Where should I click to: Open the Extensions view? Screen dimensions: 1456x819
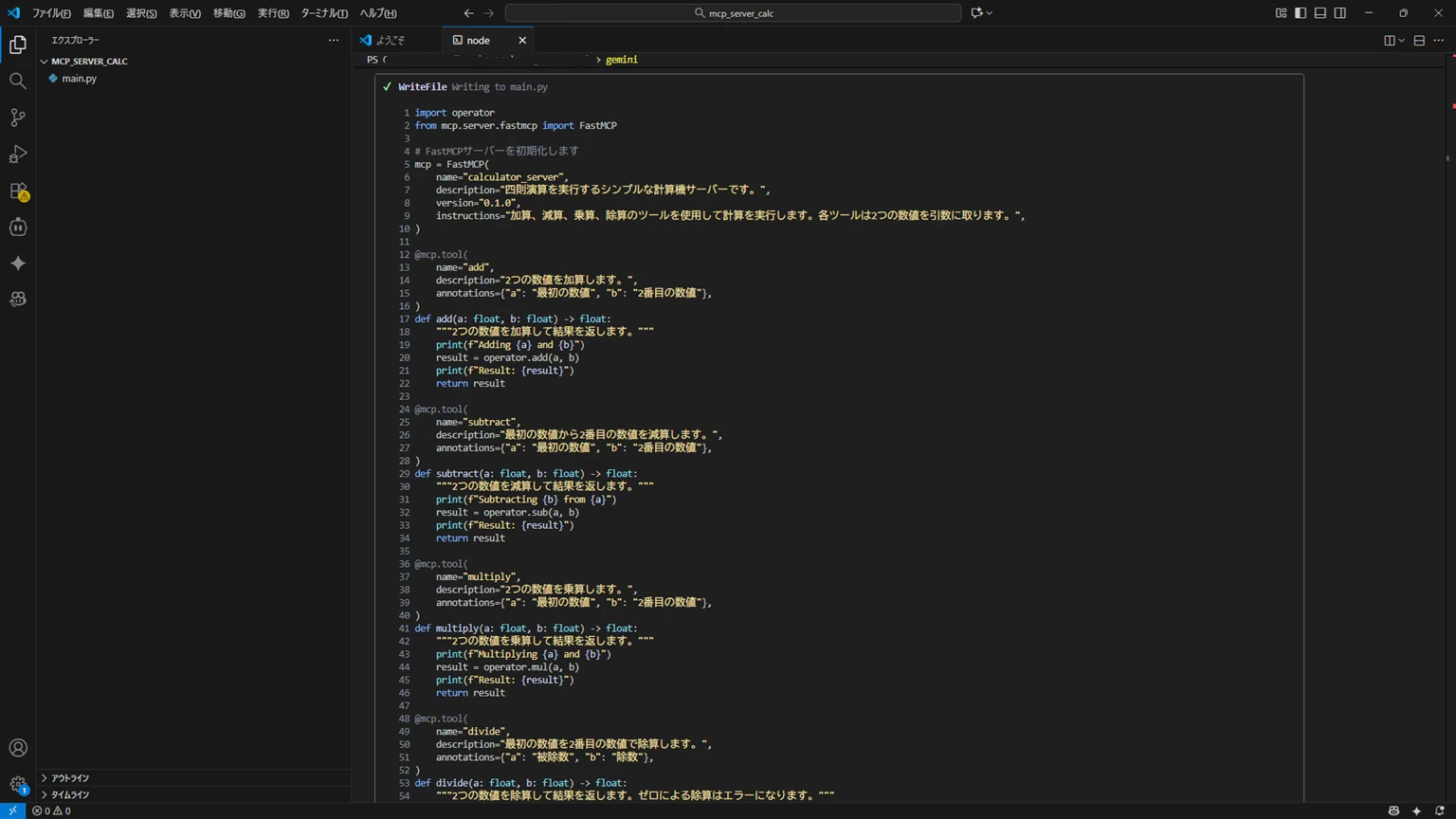pos(18,191)
